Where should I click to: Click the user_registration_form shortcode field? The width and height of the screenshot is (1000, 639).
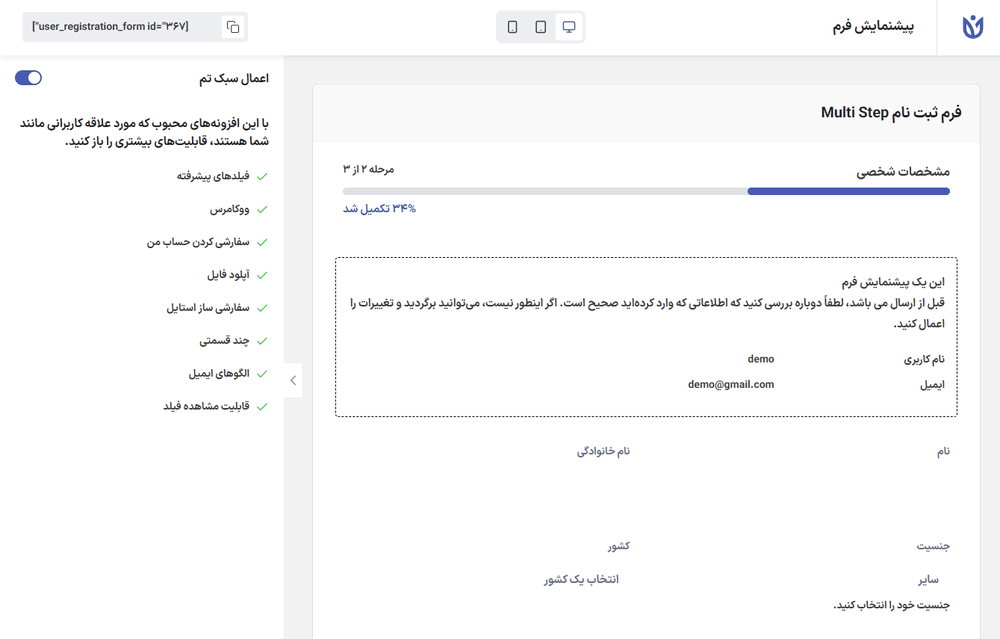120,27
